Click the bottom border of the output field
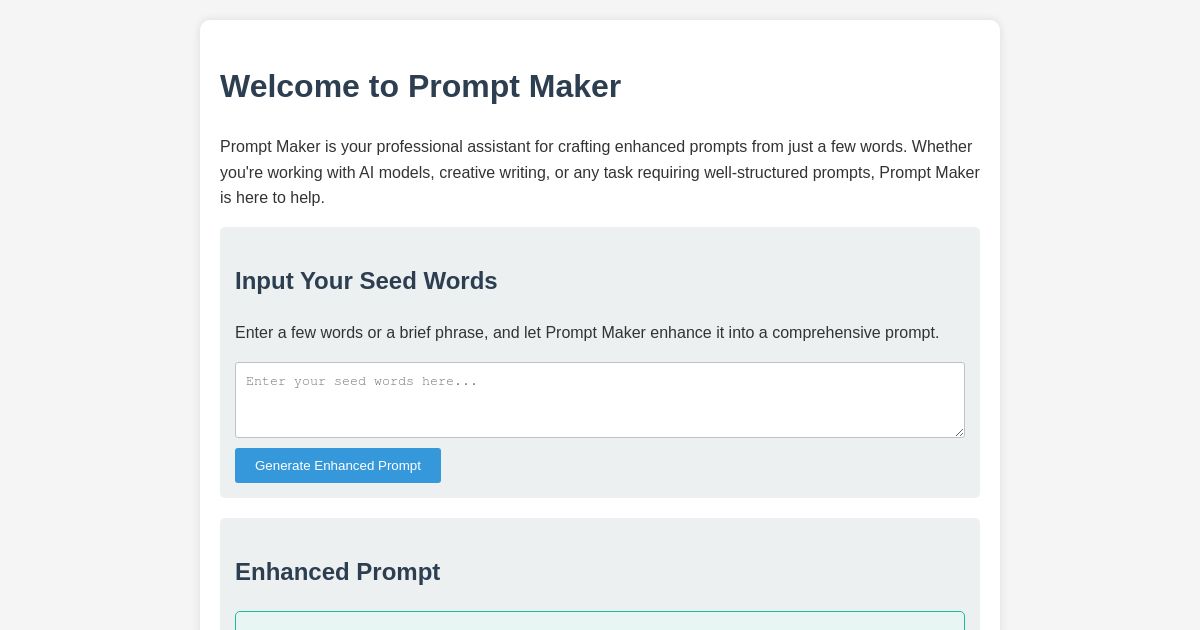This screenshot has width=1200, height=630. (600, 629)
